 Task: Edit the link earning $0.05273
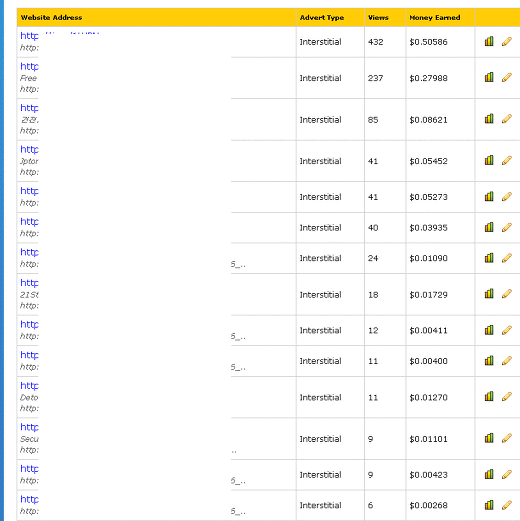[x=507, y=196]
